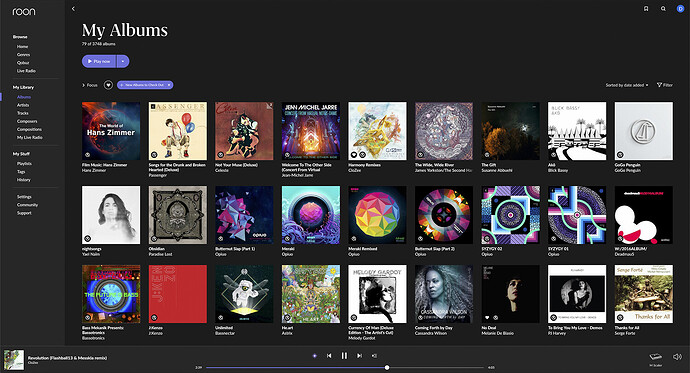Viewport: 690px width, 373px height.
Task: Click the Qobuz badge on Thanks for All cover
Action: click(620, 318)
